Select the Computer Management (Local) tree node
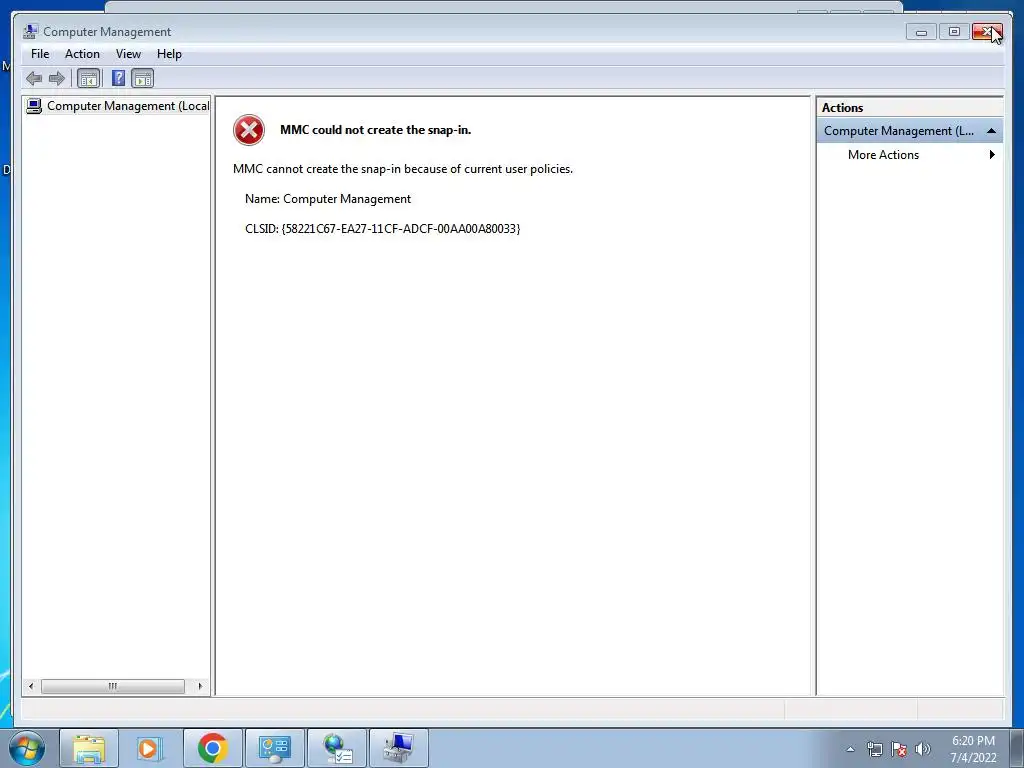 pos(118,106)
